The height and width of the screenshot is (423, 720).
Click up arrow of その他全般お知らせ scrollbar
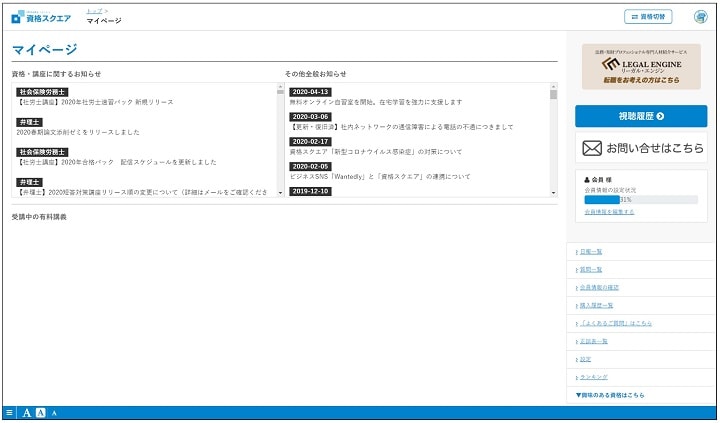click(553, 86)
